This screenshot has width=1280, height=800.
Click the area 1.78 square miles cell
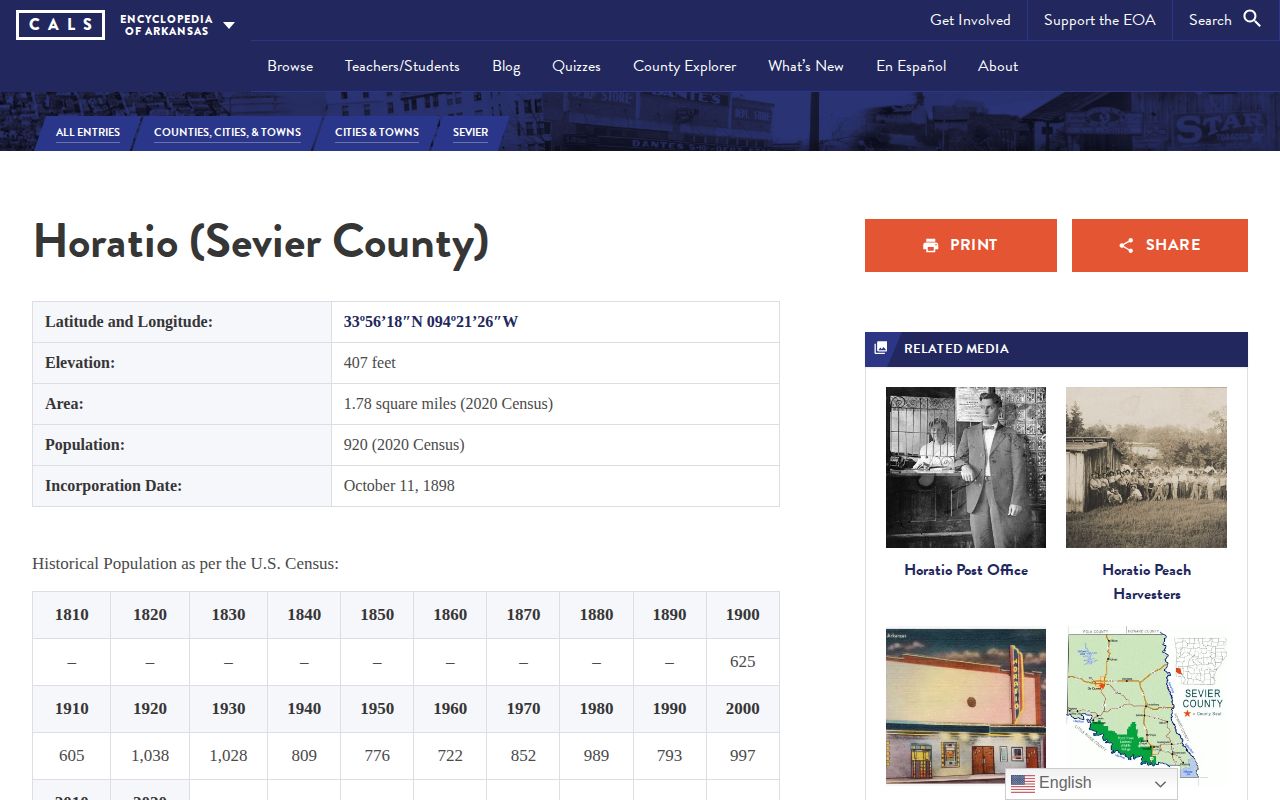(555, 404)
